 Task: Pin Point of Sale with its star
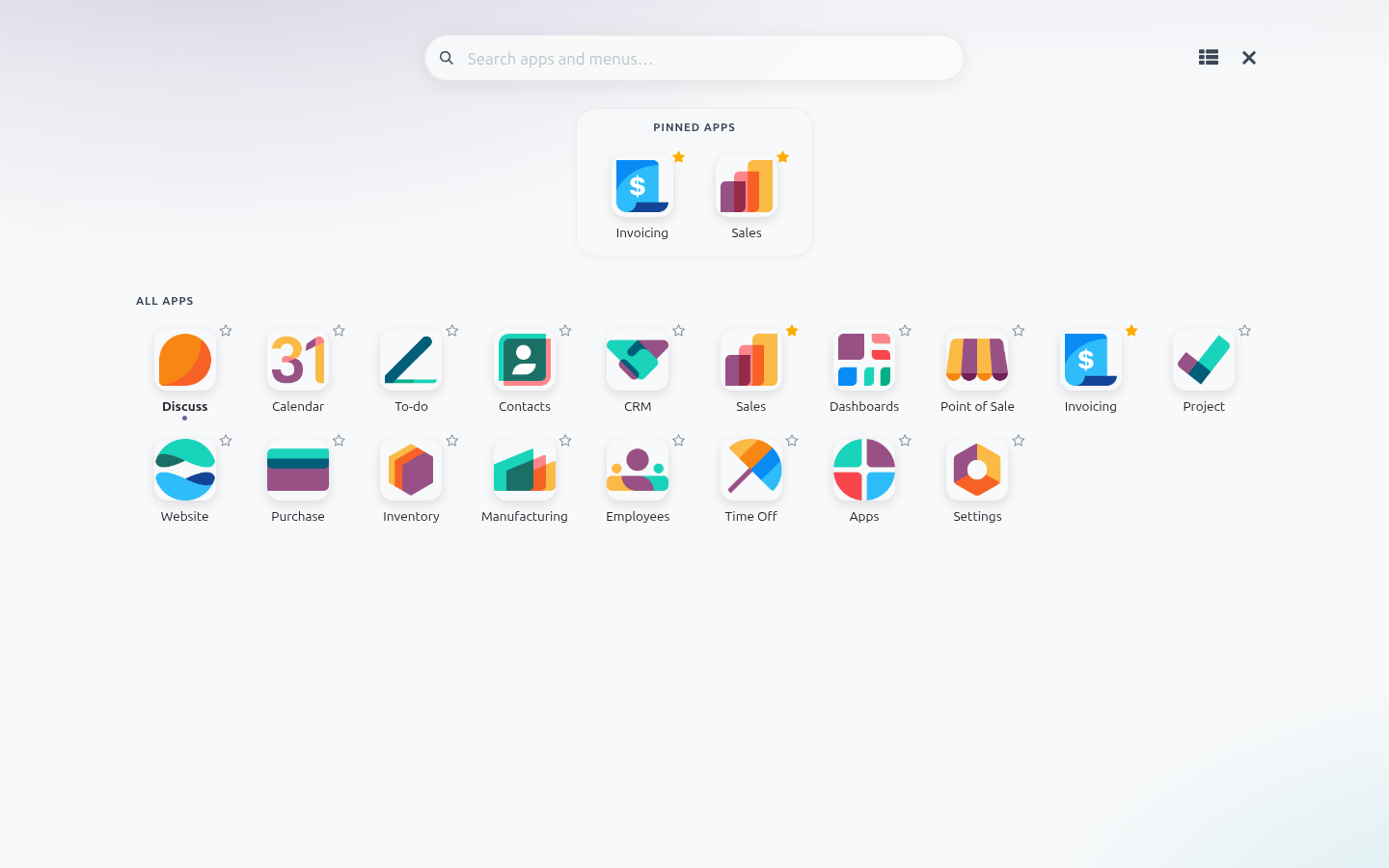pos(1019,331)
